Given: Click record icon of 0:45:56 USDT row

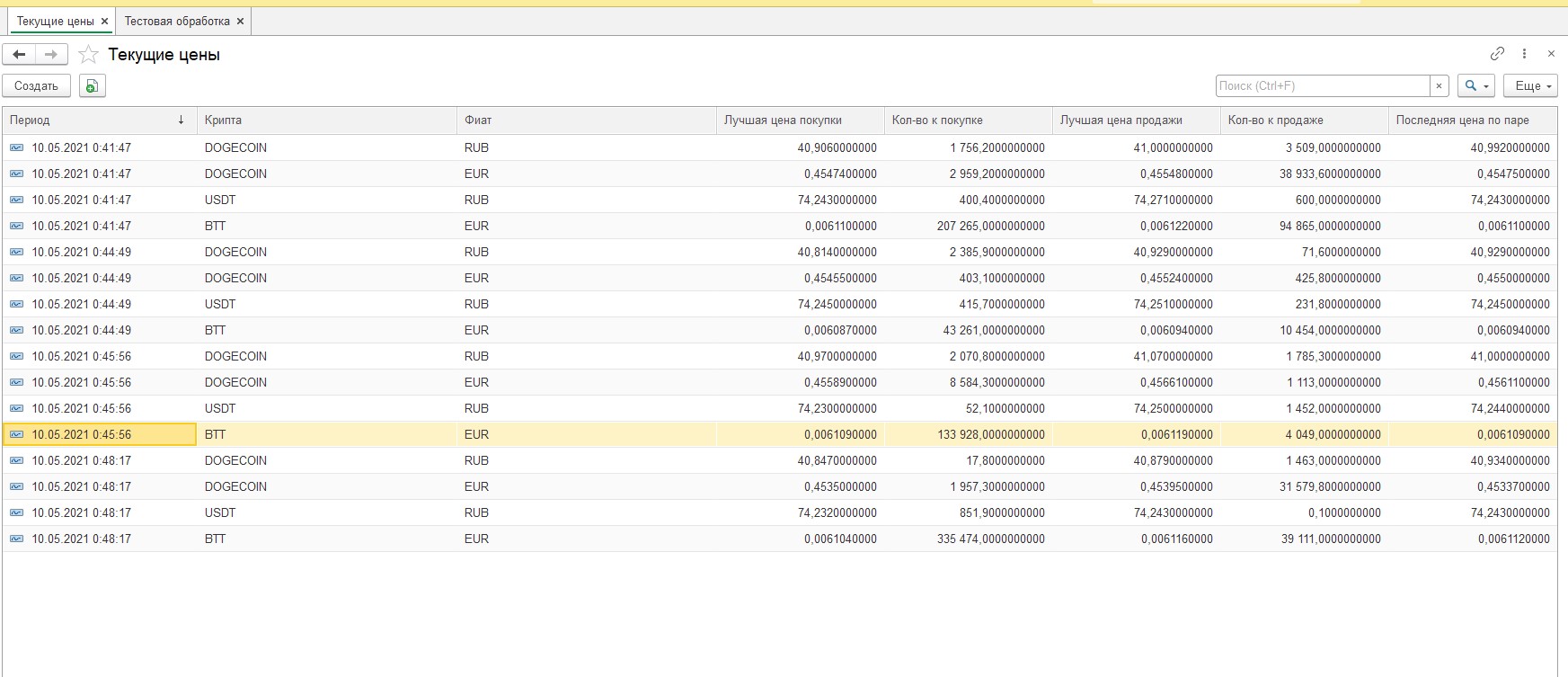Looking at the screenshot, I should point(16,408).
